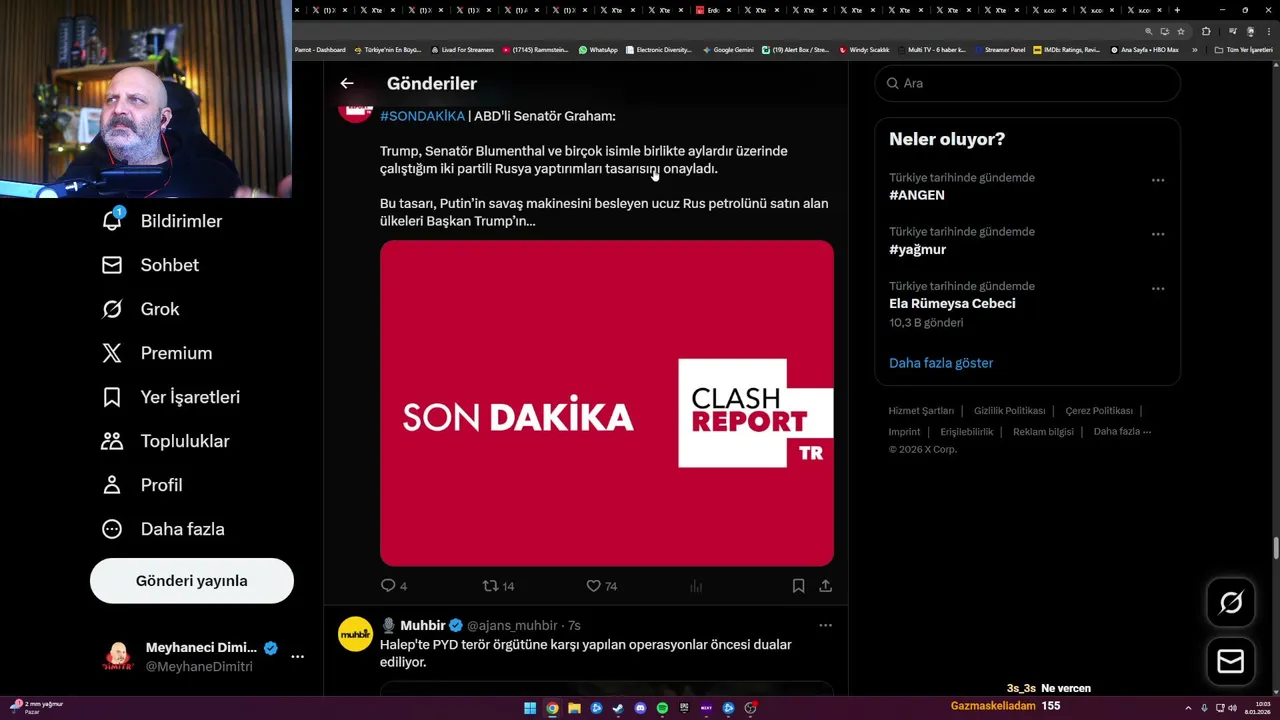Click the @ajans_muhbir handle

pos(512,626)
